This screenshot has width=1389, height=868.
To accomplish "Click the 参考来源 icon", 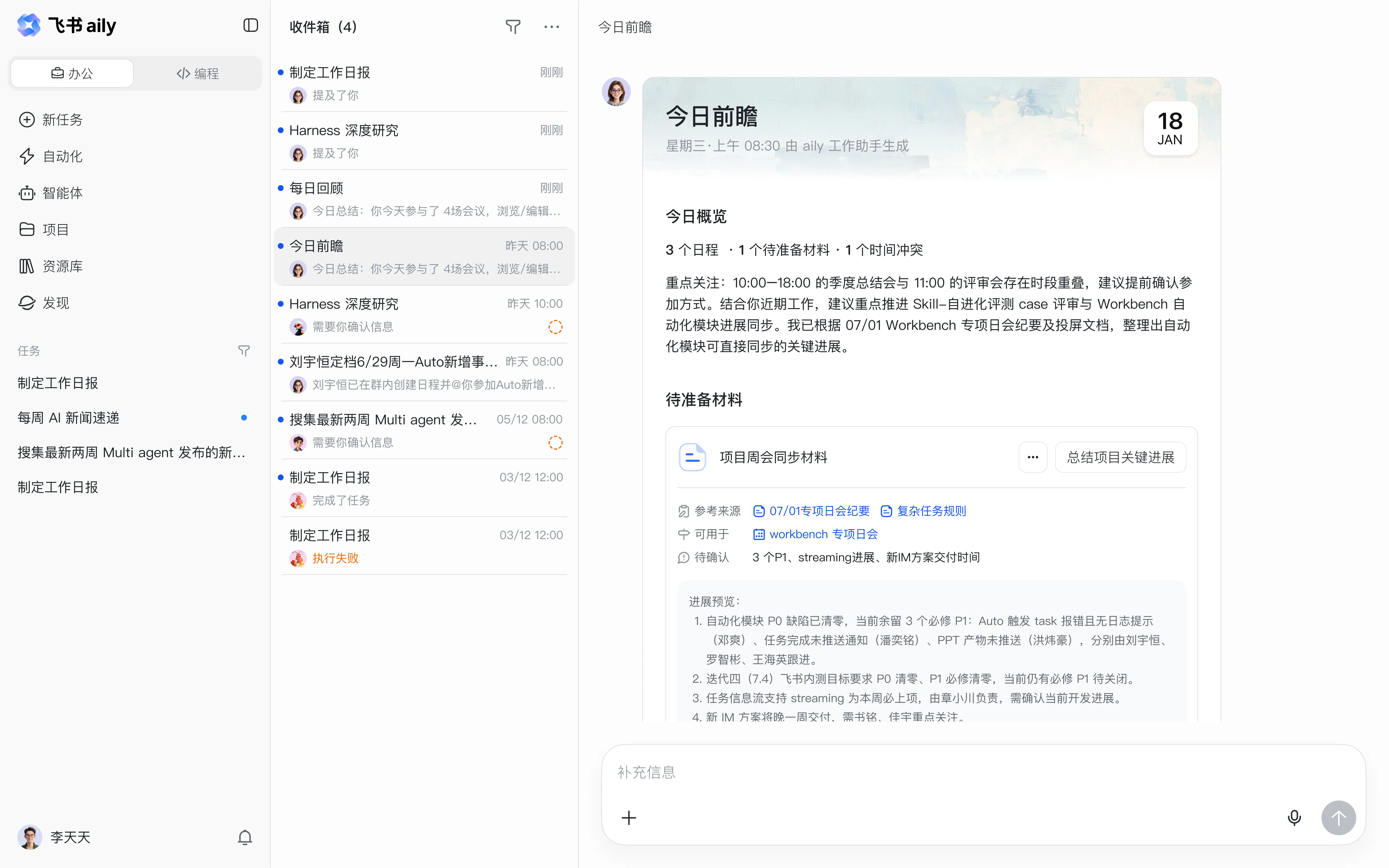I will pyautogui.click(x=684, y=511).
